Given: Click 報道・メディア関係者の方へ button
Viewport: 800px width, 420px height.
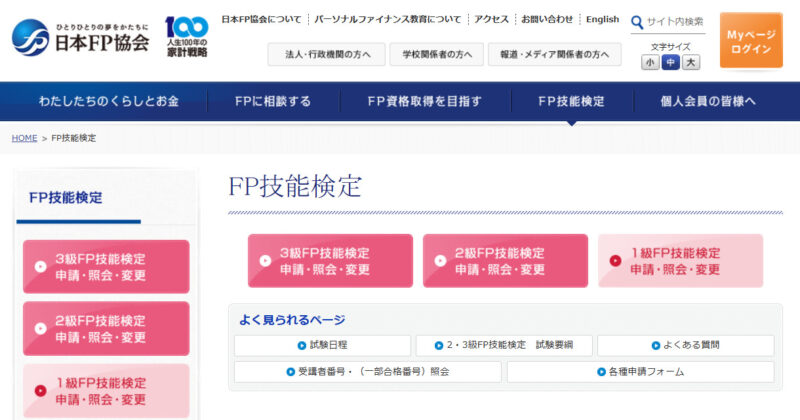Looking at the screenshot, I should tap(555, 55).
